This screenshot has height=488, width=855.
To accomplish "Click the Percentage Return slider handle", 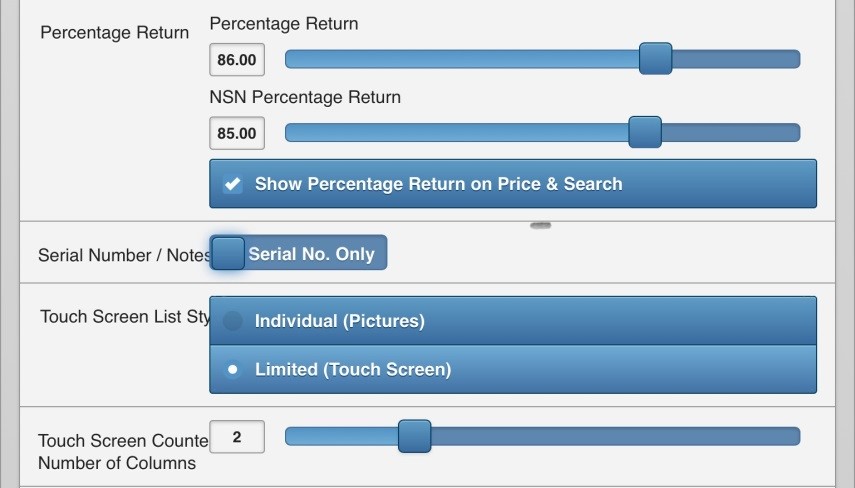I will (x=655, y=59).
